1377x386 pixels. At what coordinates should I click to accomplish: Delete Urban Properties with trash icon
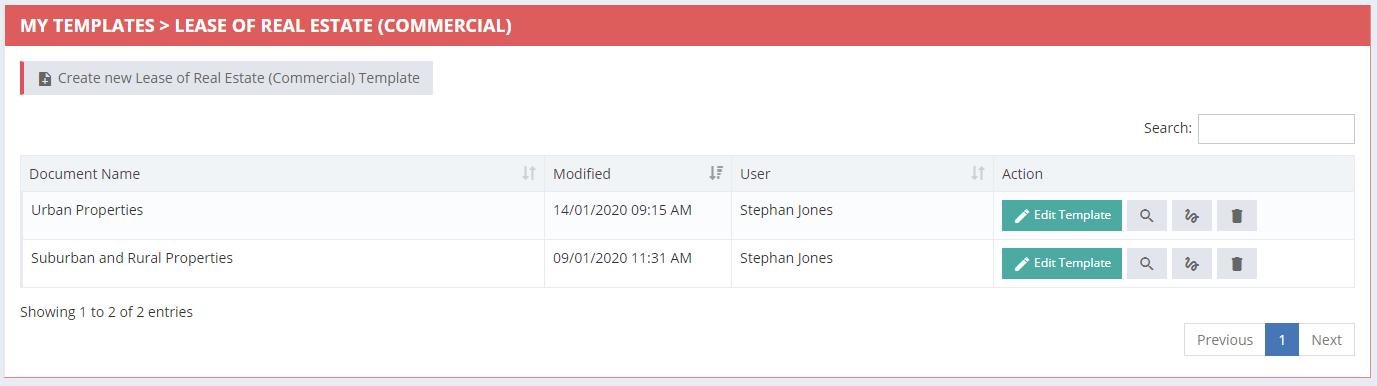(1237, 215)
